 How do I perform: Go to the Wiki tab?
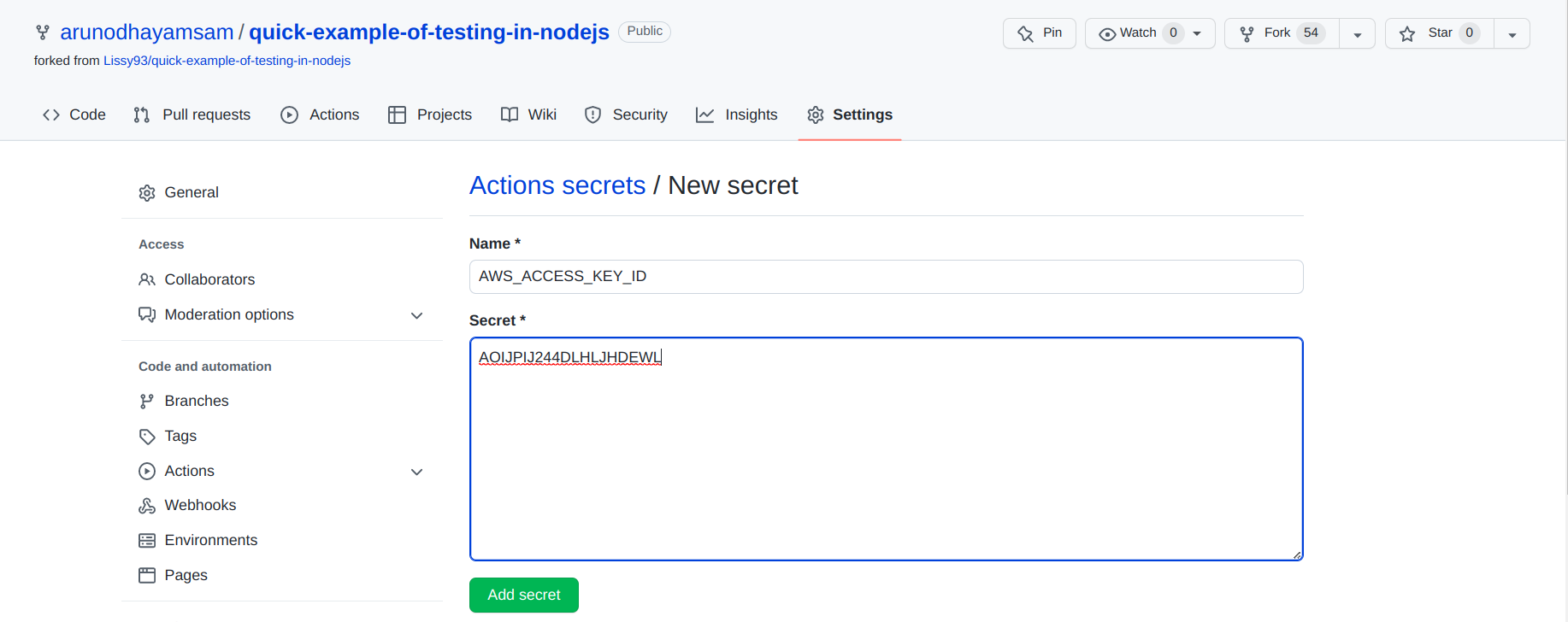[x=528, y=114]
